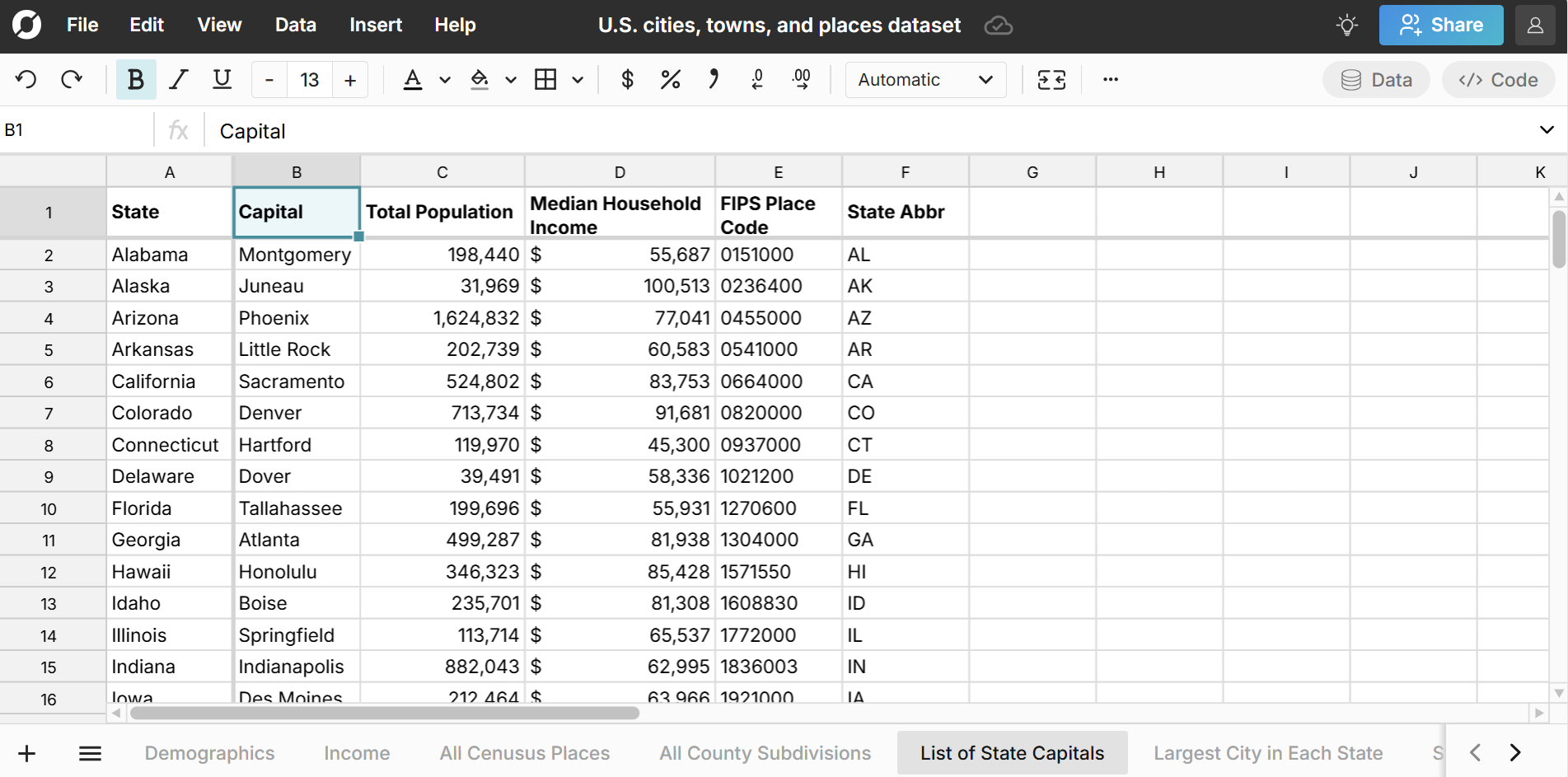Image resolution: width=1568 pixels, height=777 pixels.
Task: Open the borders style dropdown
Action: coord(578,80)
